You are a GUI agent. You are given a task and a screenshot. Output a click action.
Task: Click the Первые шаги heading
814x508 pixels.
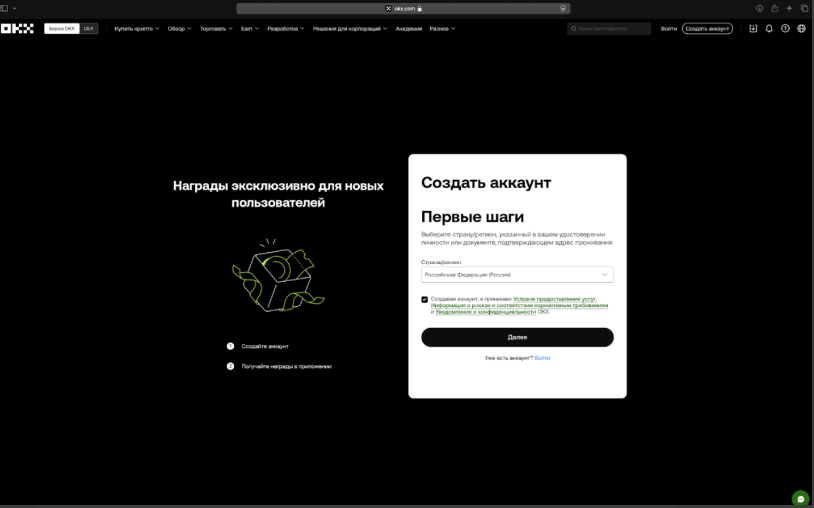point(472,216)
